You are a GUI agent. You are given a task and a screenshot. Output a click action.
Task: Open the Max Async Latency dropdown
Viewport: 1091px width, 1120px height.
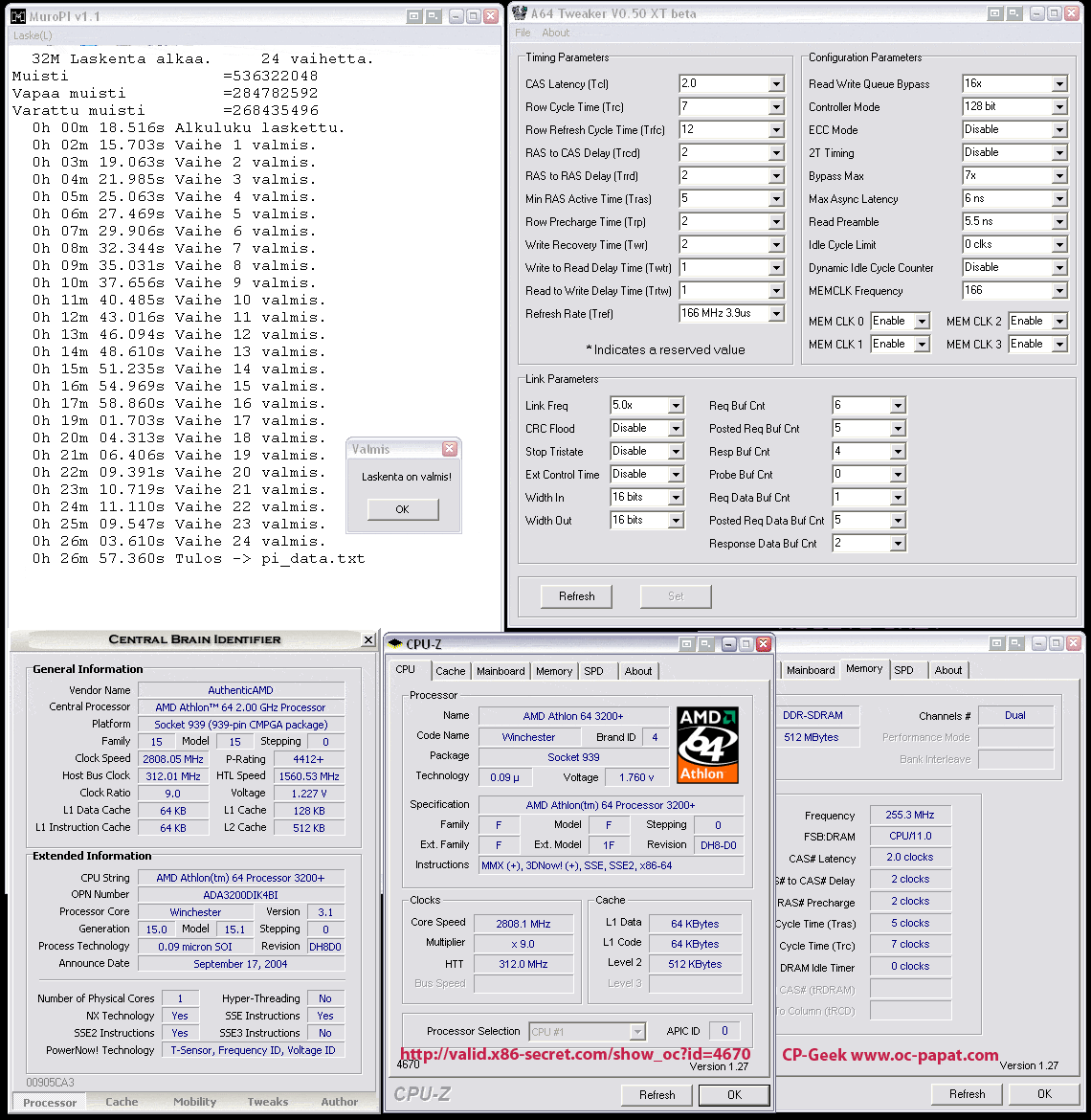1059,198
